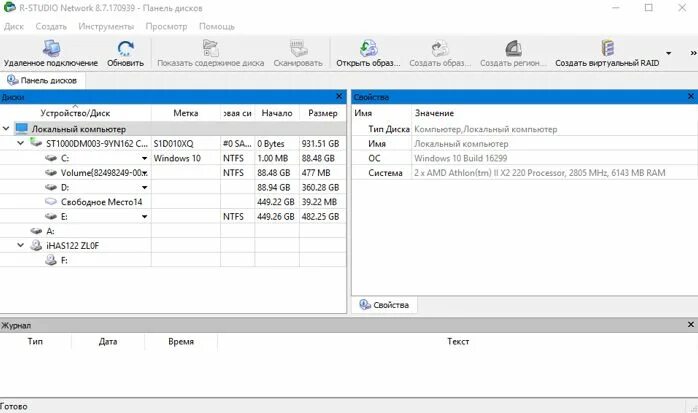
Task: Click the F: optical disc icon
Action: point(51,260)
